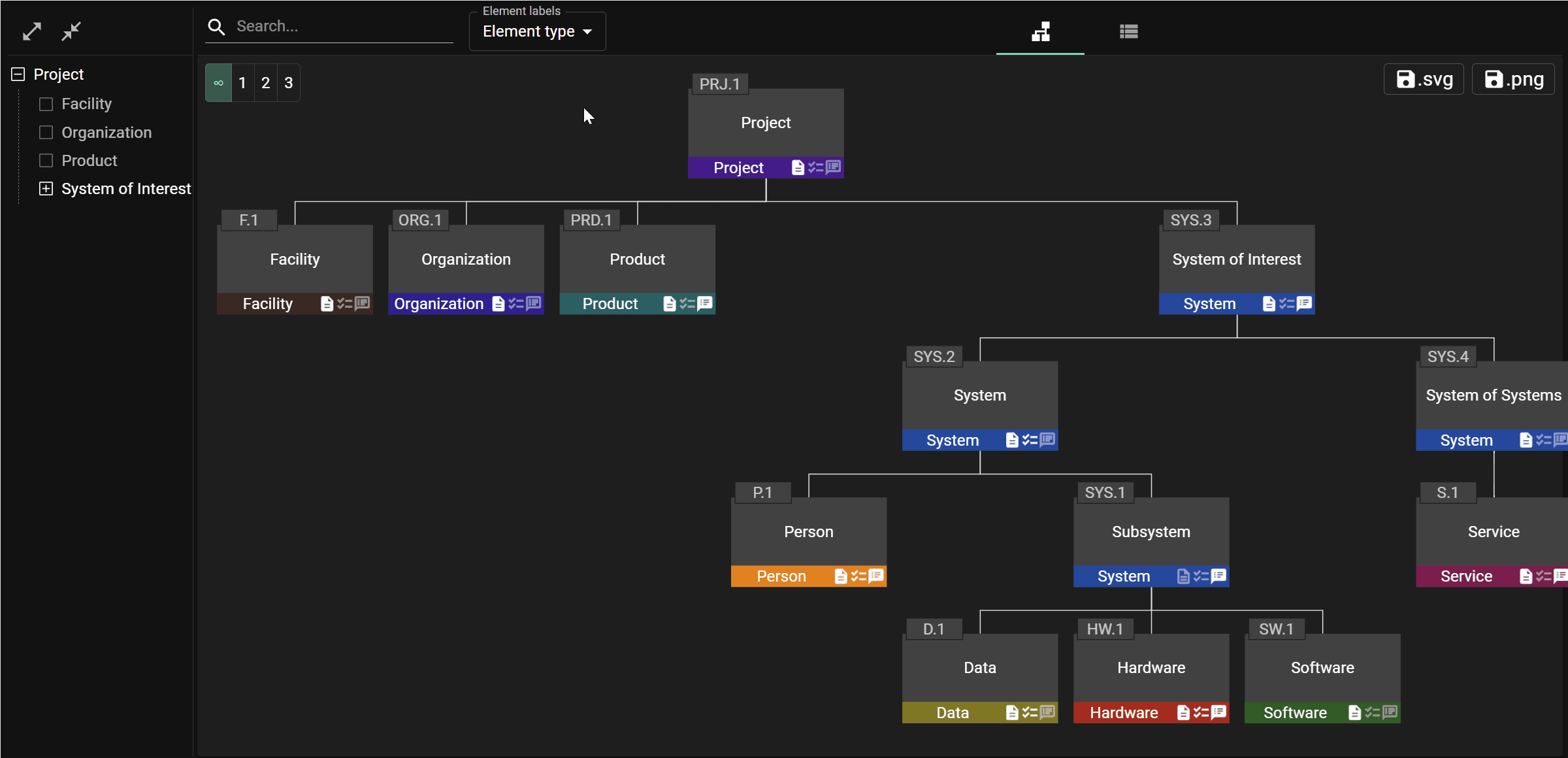Click the expand-diagram arrows icon top left
Screen dimensions: 1568x758
tap(31, 31)
